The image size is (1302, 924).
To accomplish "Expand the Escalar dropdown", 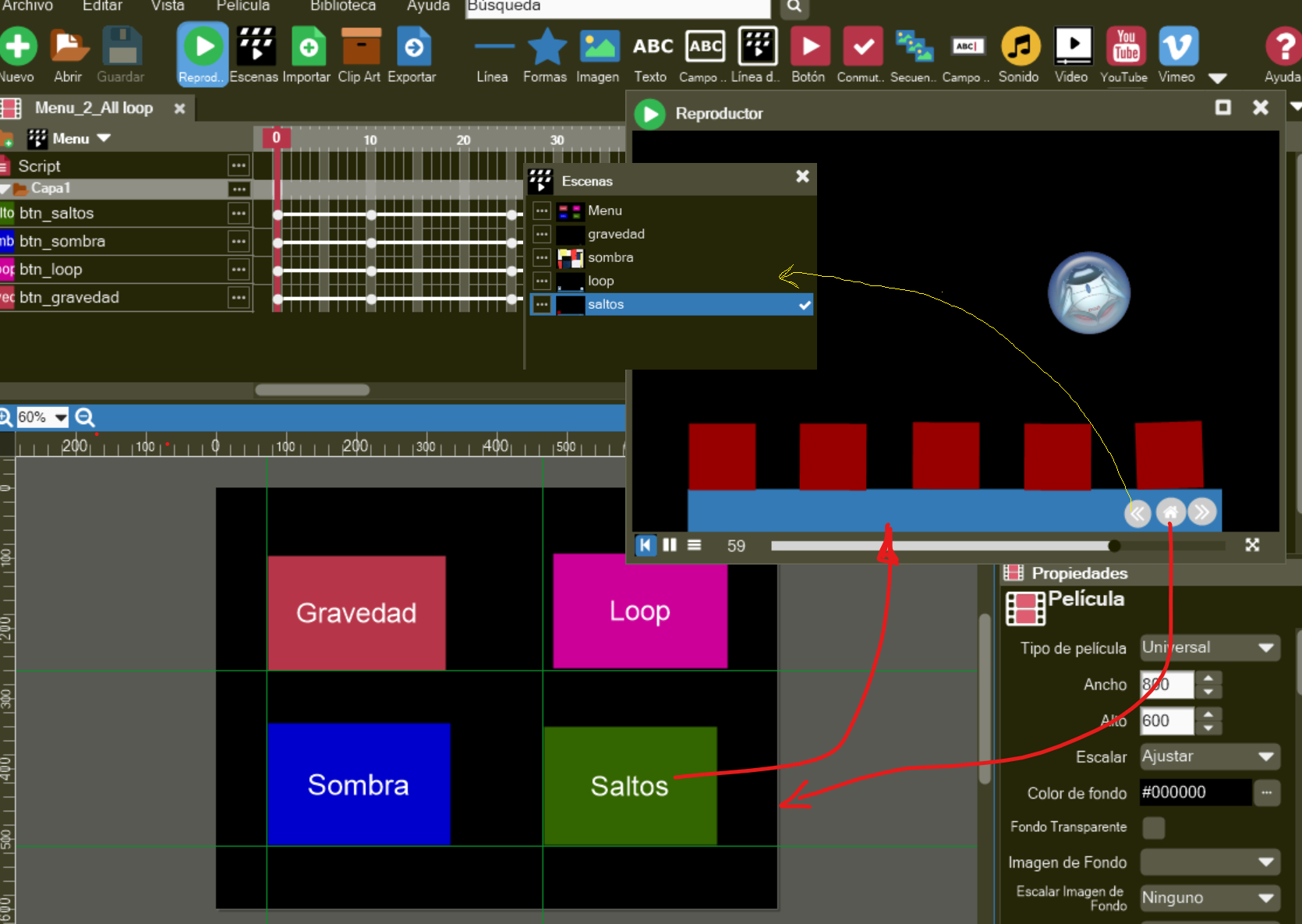I will pyautogui.click(x=1209, y=756).
